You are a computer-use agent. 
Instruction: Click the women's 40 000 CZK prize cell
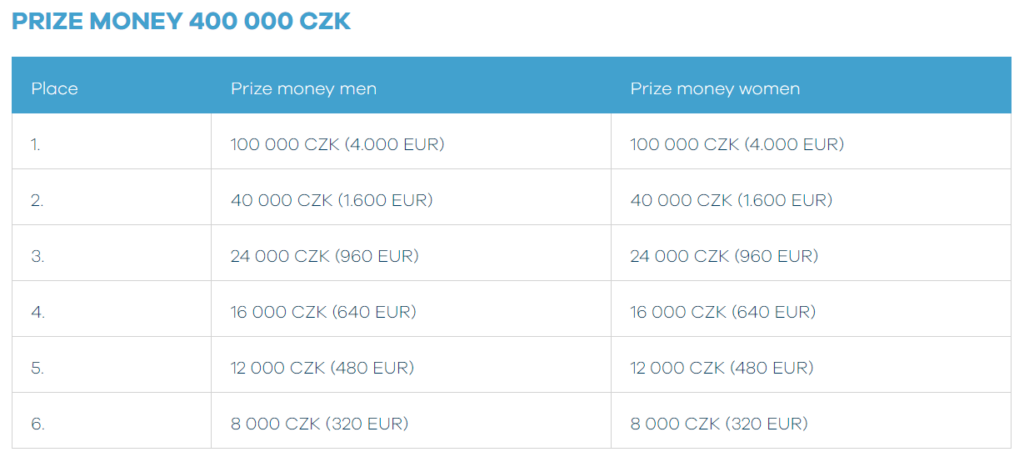[x=731, y=200]
